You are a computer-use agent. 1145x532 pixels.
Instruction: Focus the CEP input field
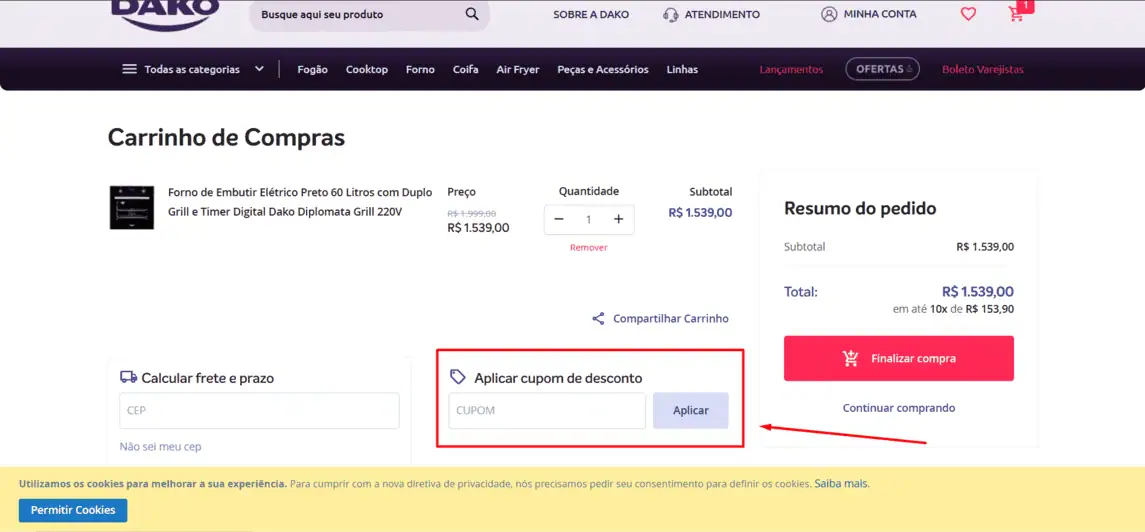(259, 411)
